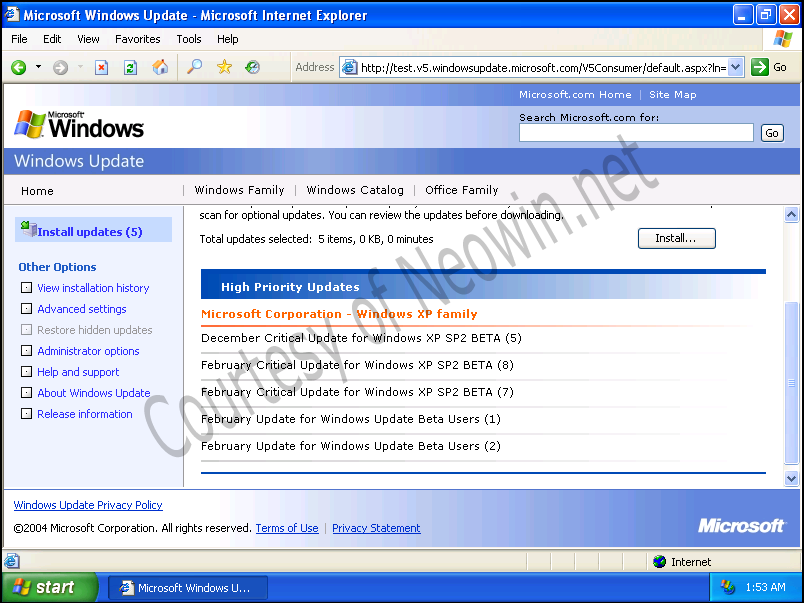Click the green Go arrow icon
Image resolution: width=804 pixels, height=603 pixels.
[759, 67]
